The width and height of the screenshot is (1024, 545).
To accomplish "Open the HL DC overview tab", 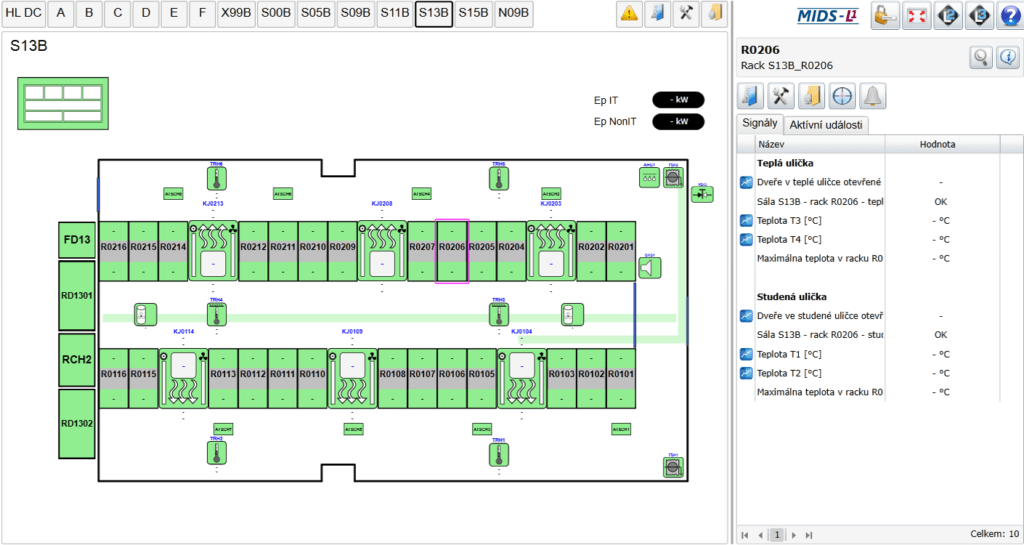I will (x=23, y=14).
